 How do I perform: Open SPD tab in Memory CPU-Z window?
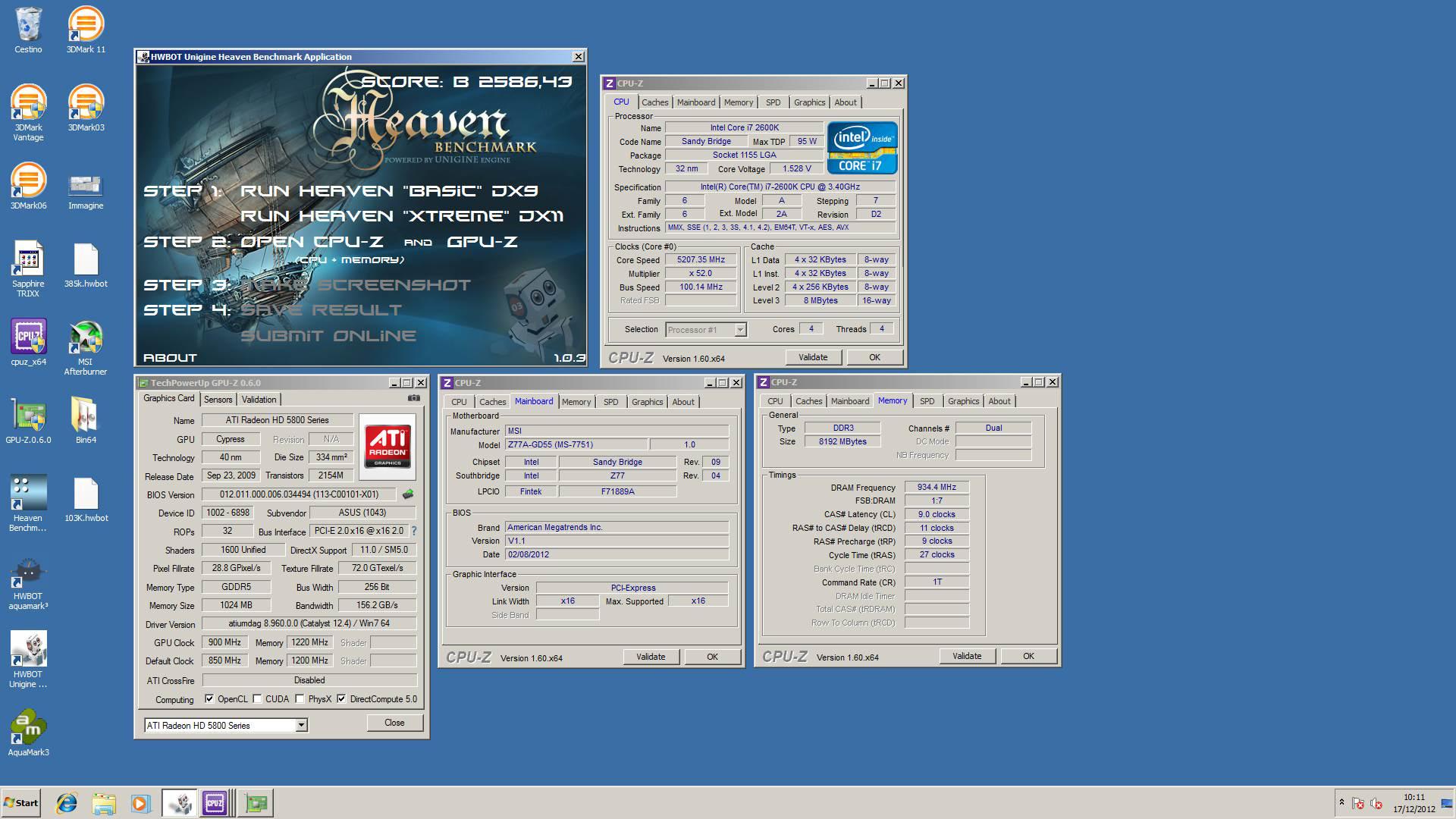(927, 401)
